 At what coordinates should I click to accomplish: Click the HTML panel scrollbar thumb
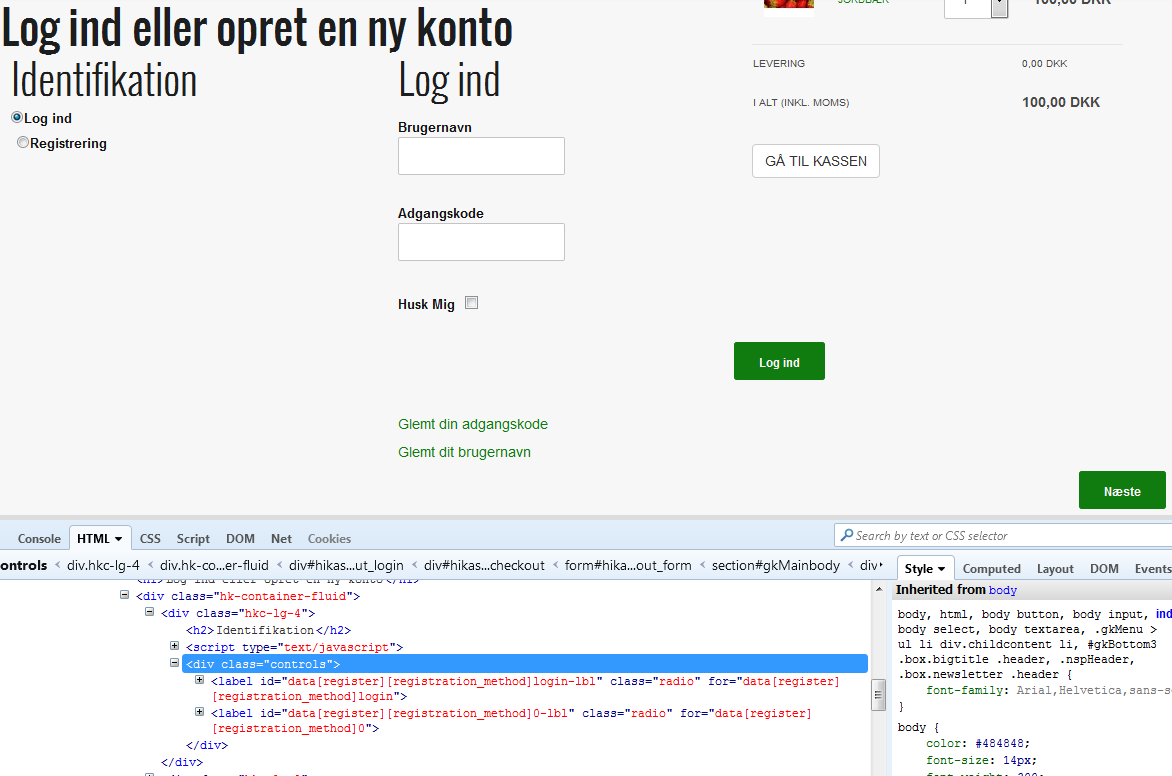(879, 695)
